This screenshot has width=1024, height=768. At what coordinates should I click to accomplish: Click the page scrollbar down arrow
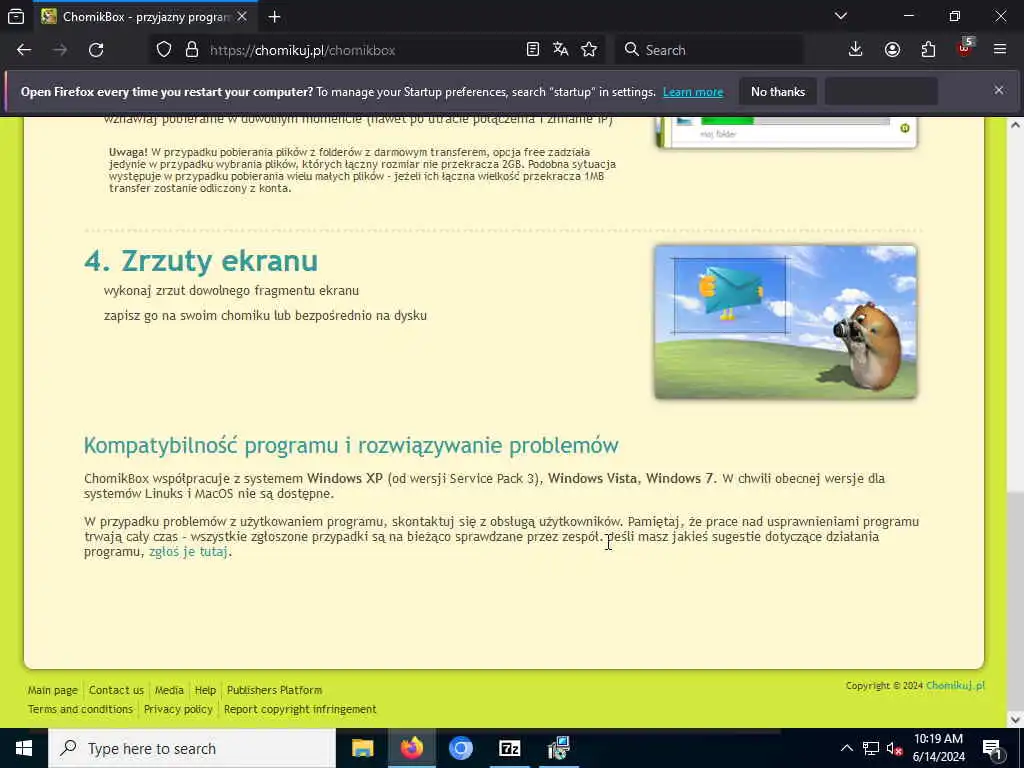[1016, 720]
